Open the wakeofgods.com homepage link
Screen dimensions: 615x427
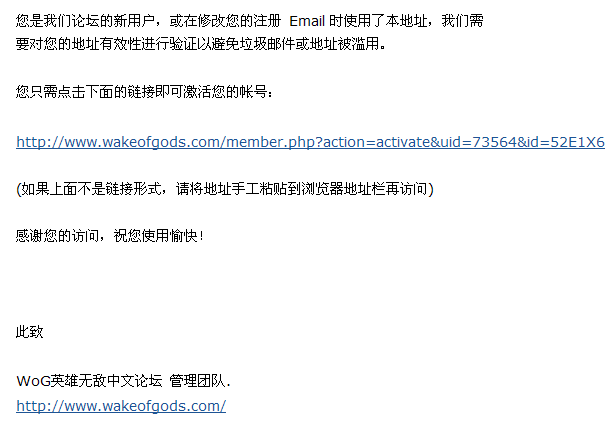click(121, 405)
